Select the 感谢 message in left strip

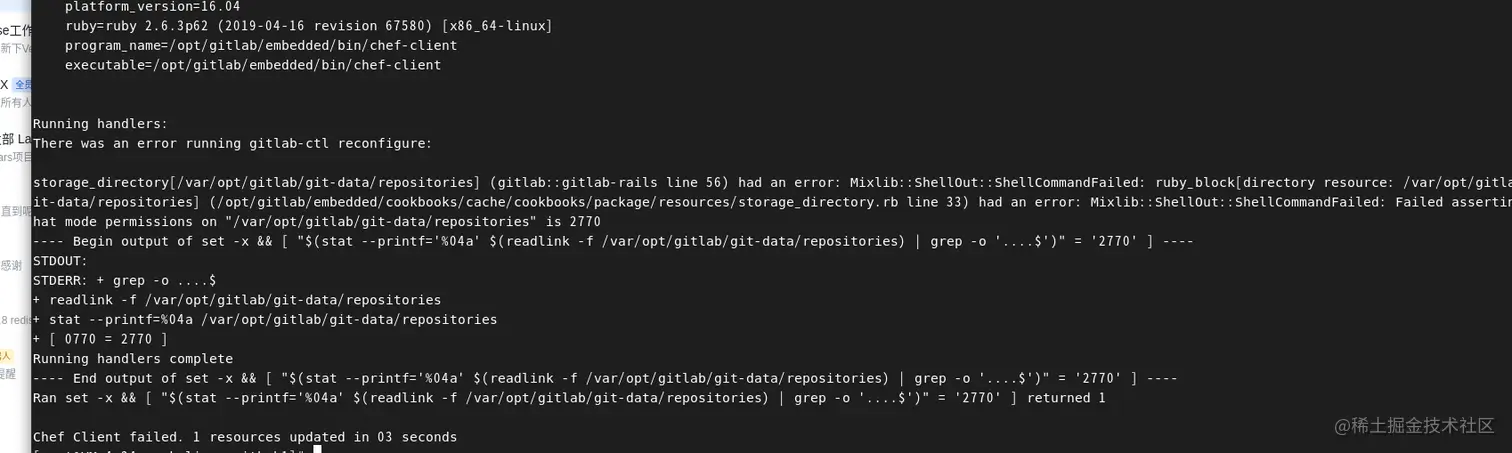11,265
